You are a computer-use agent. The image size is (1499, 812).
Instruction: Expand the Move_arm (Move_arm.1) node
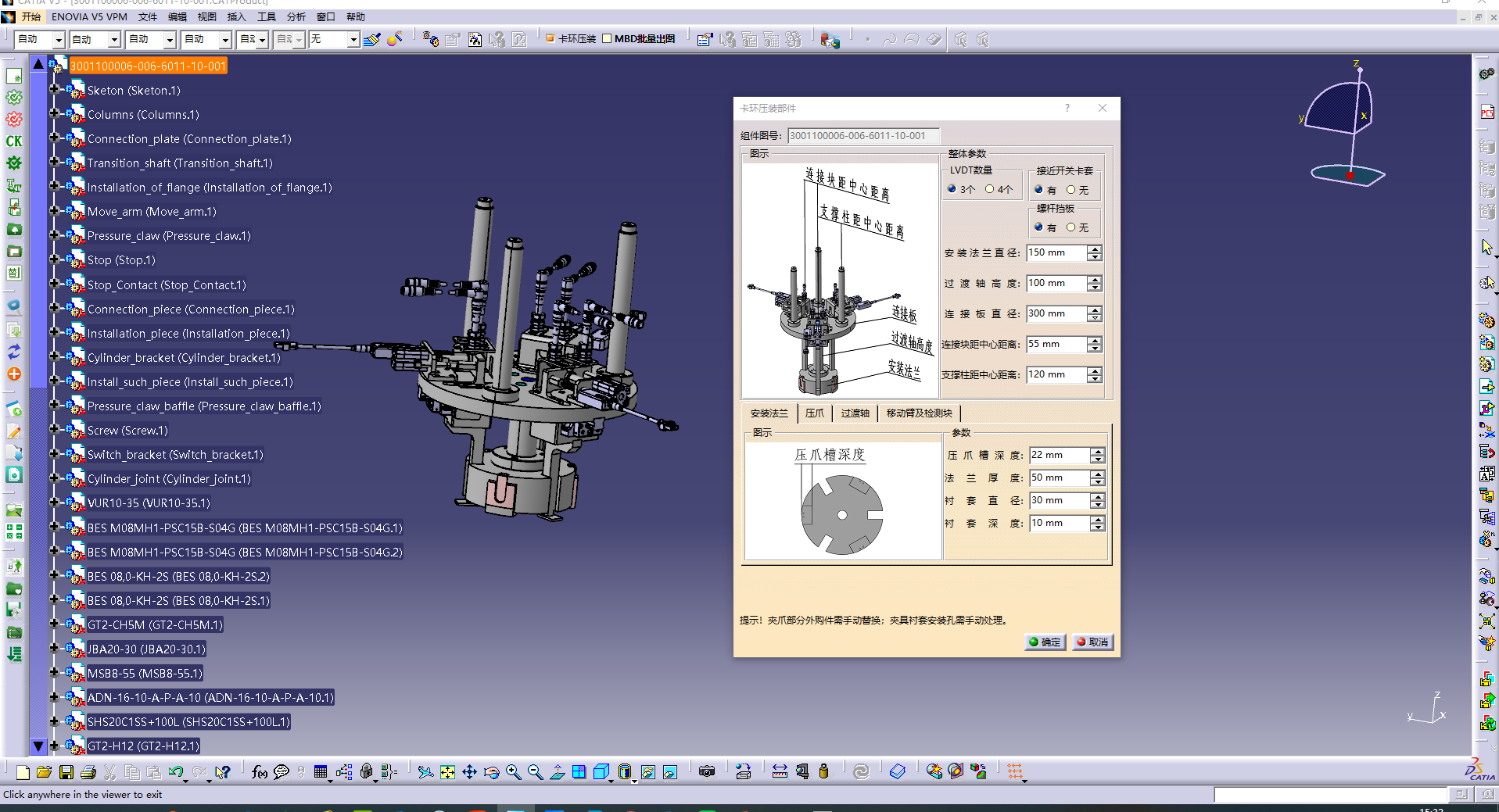click(54, 211)
